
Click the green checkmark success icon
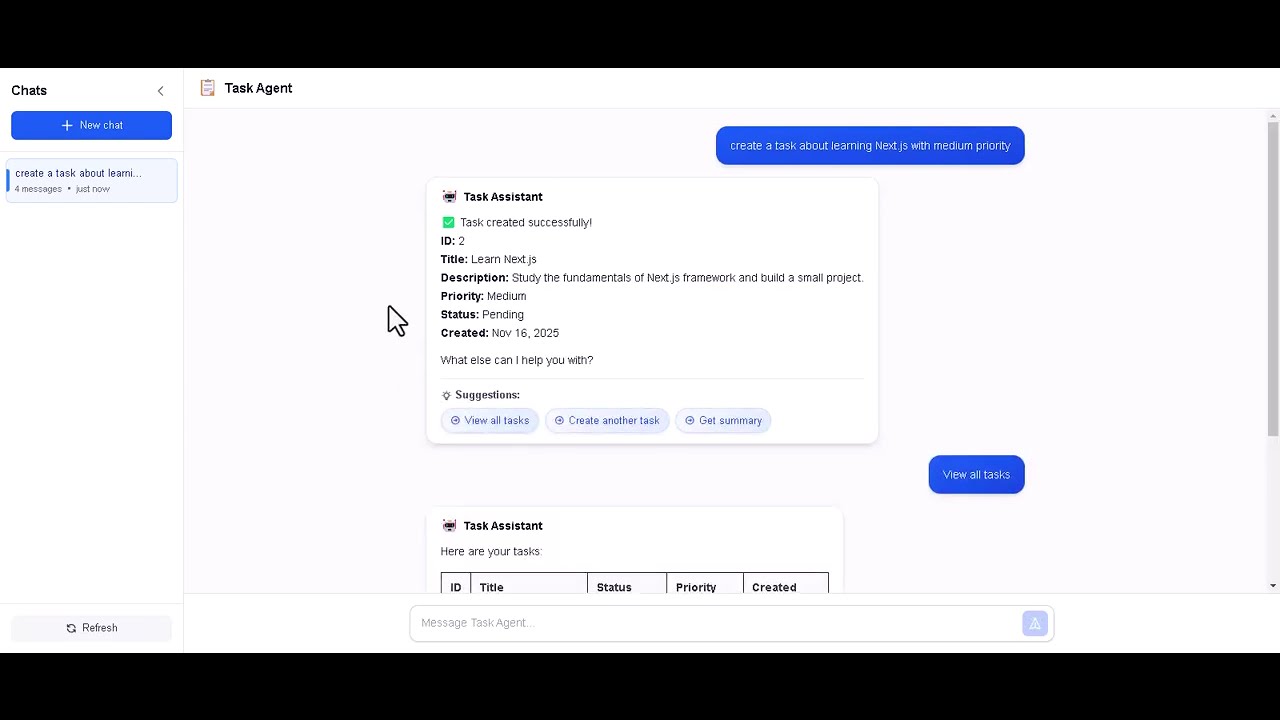(x=448, y=222)
